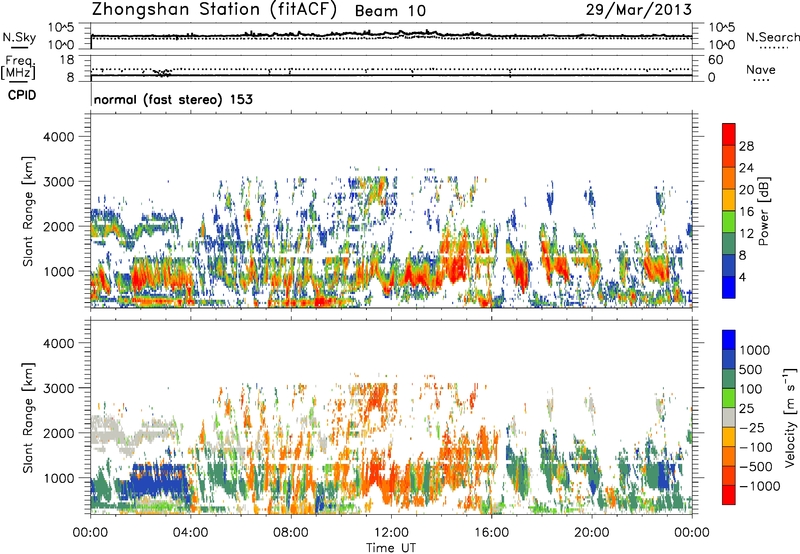Screen dimensions: 800x554
Task: Click the "4000" tick of the Velocity panel
Action: (58, 343)
